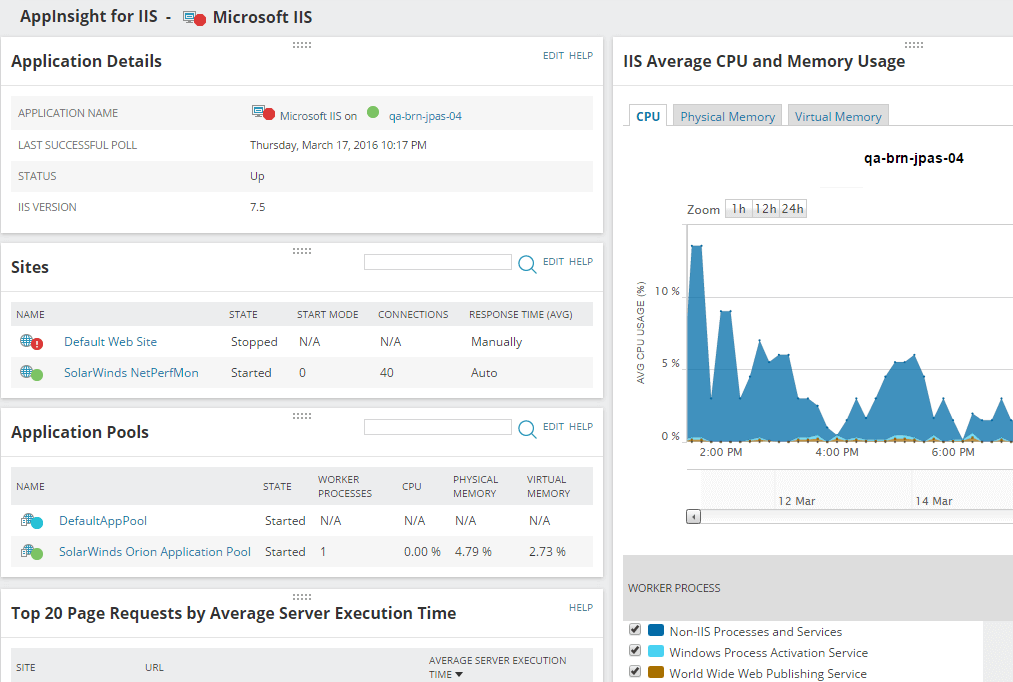The height and width of the screenshot is (682, 1013).
Task: Switch to the Virtual Memory tab
Action: coord(838,116)
